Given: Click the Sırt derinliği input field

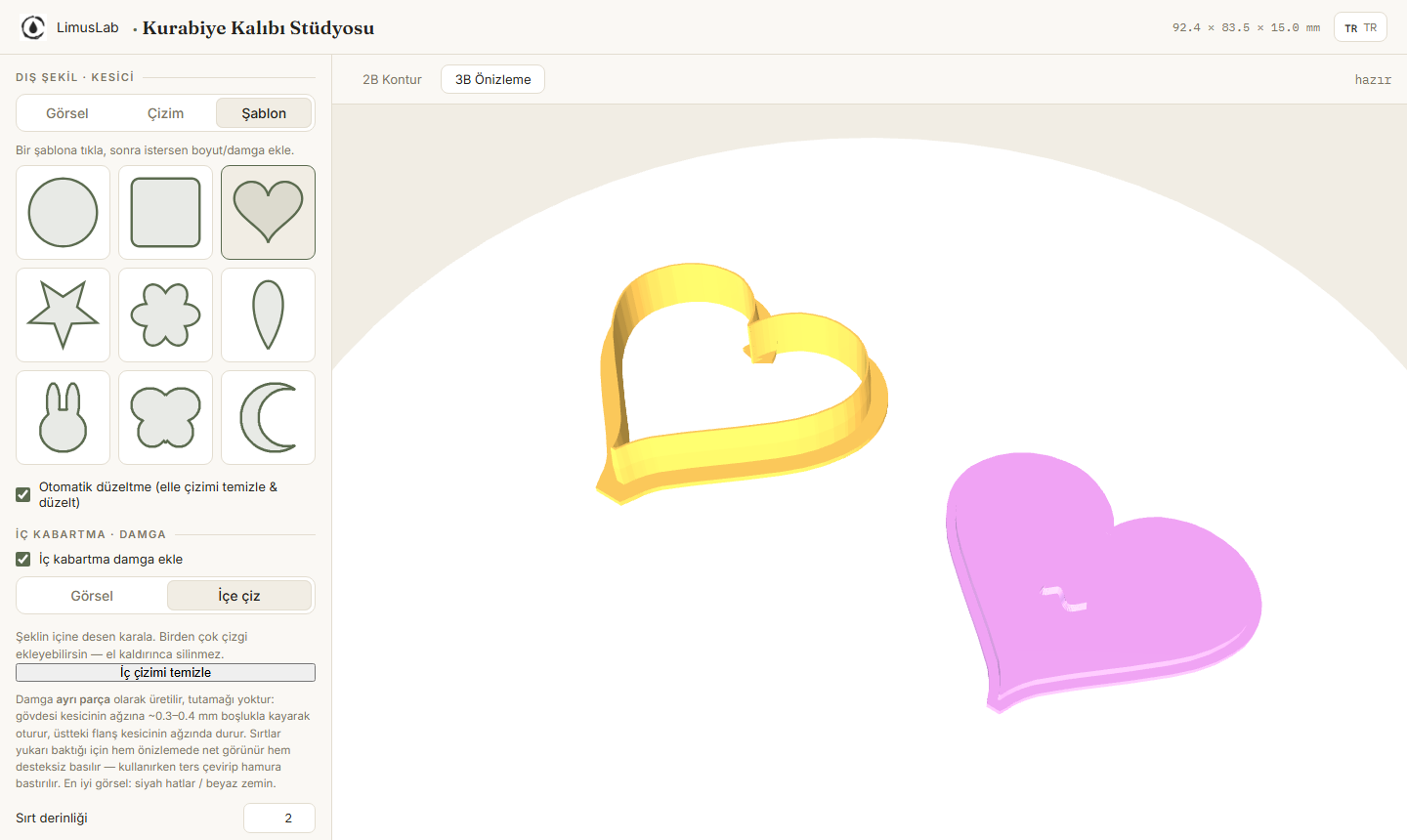Looking at the screenshot, I should coord(279,819).
